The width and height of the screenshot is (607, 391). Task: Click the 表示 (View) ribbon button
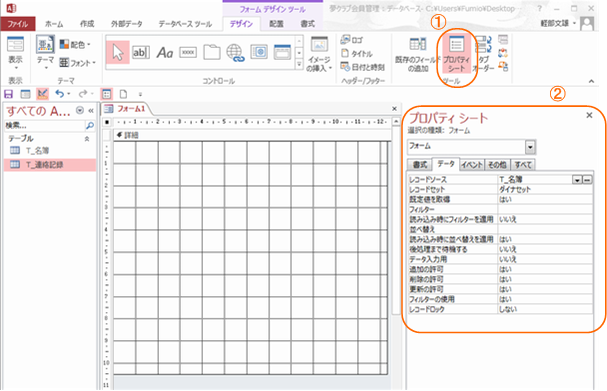point(15,53)
